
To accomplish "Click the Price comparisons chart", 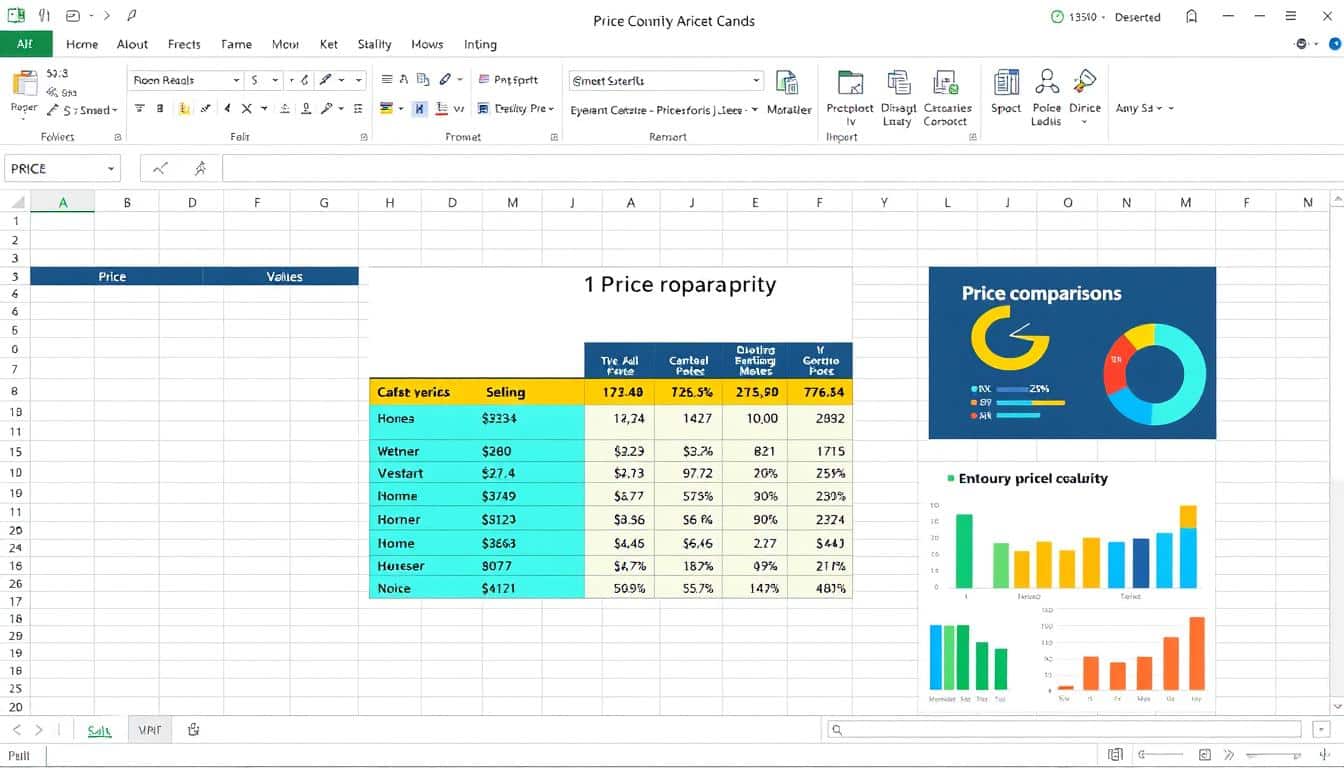I will click(1072, 352).
